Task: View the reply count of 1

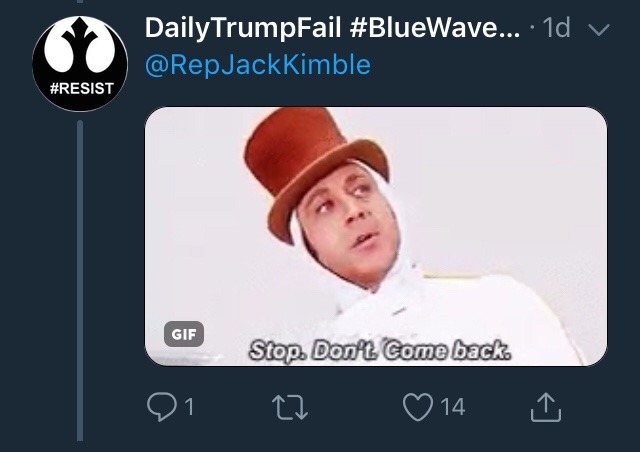Action: coord(189,407)
